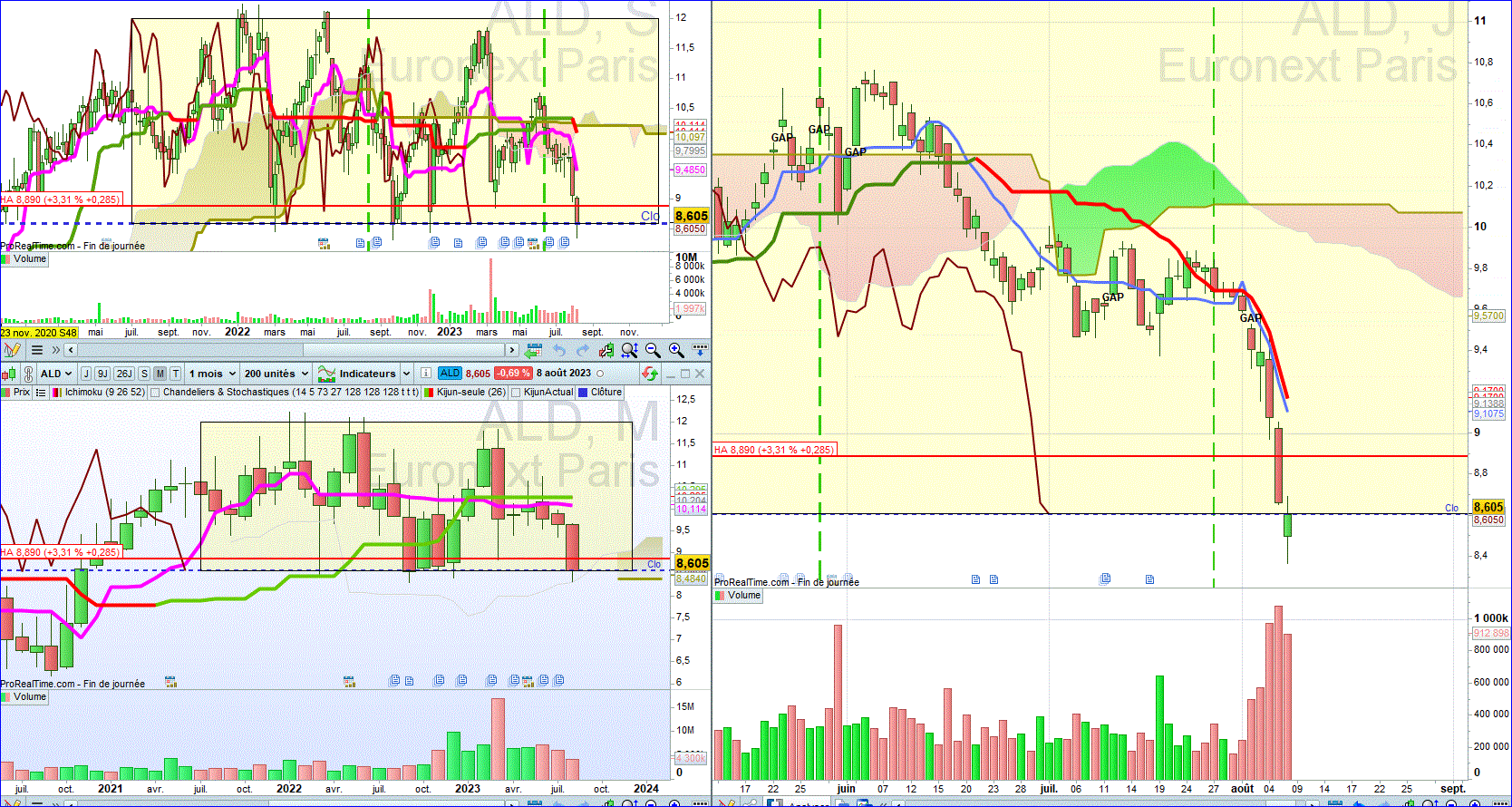Select the M monthly timeframe toggle

click(160, 374)
